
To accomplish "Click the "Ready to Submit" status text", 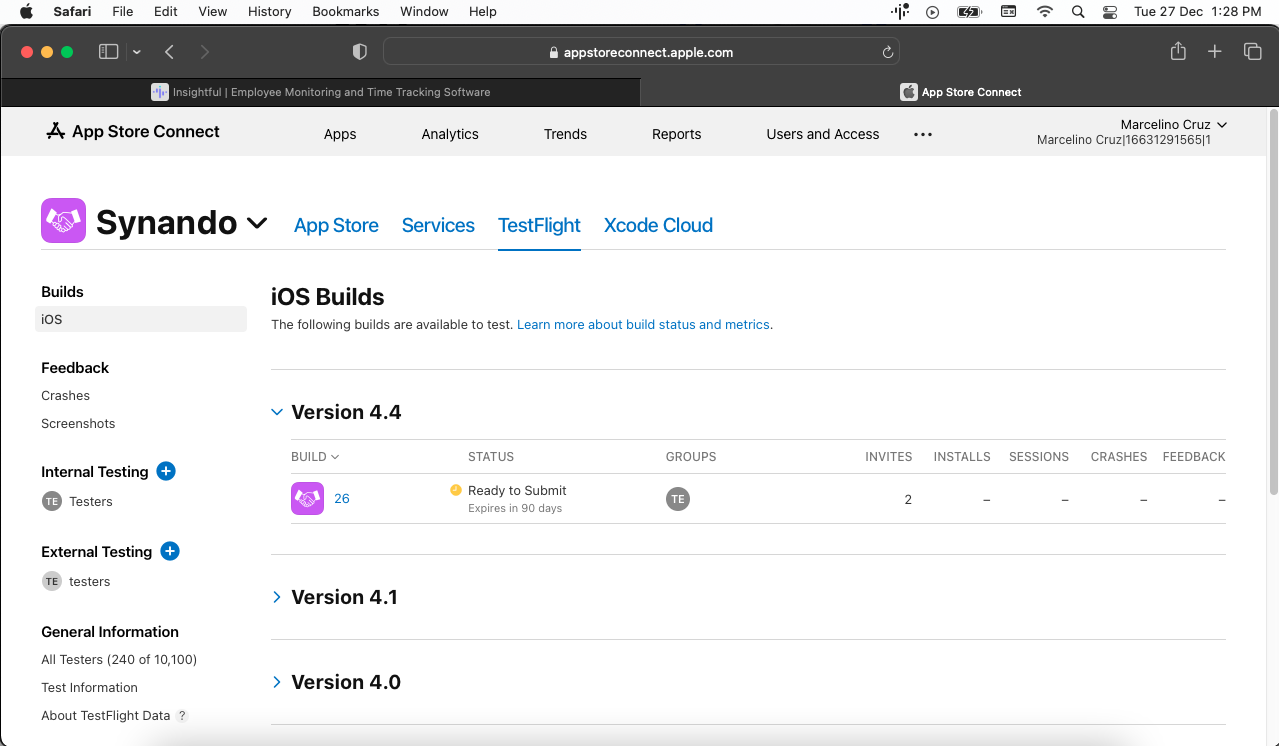I will point(517,490).
